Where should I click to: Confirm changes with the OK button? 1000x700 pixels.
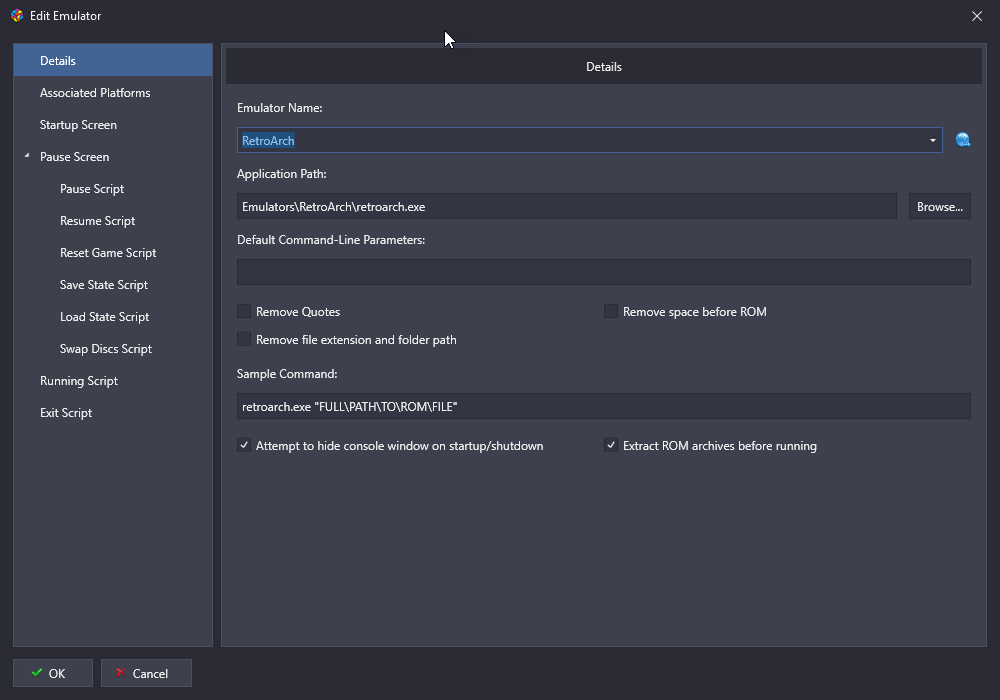click(53, 673)
